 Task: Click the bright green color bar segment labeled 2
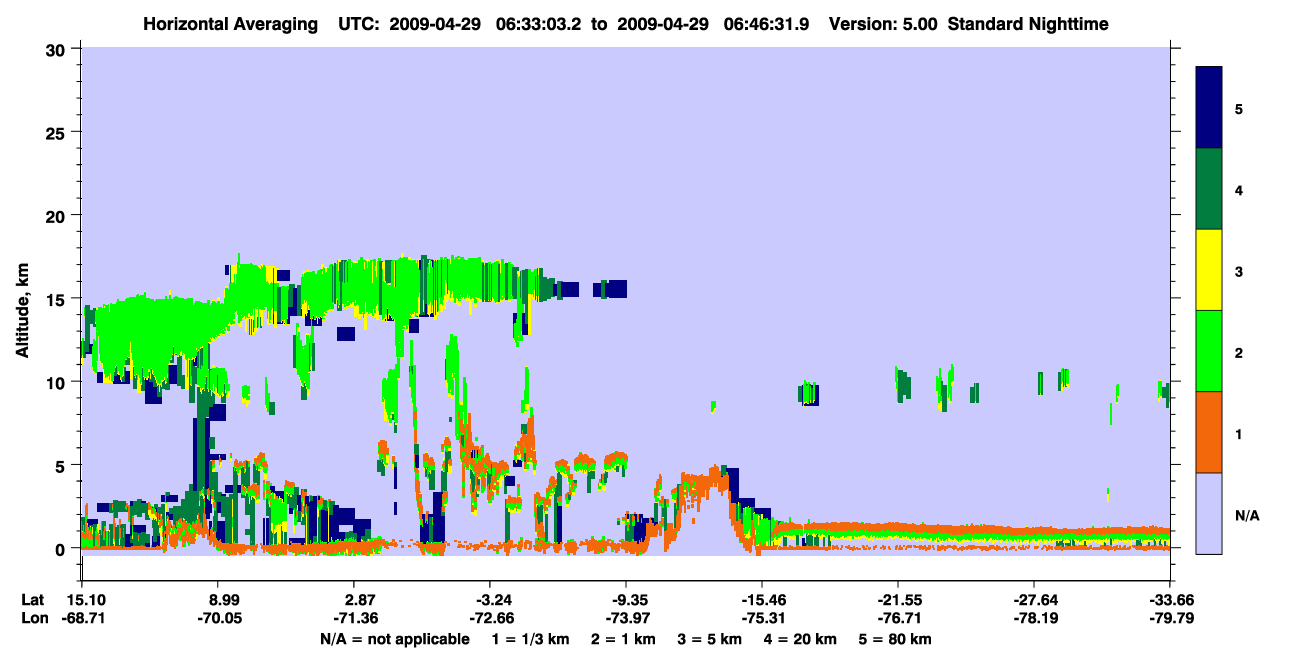point(1209,351)
